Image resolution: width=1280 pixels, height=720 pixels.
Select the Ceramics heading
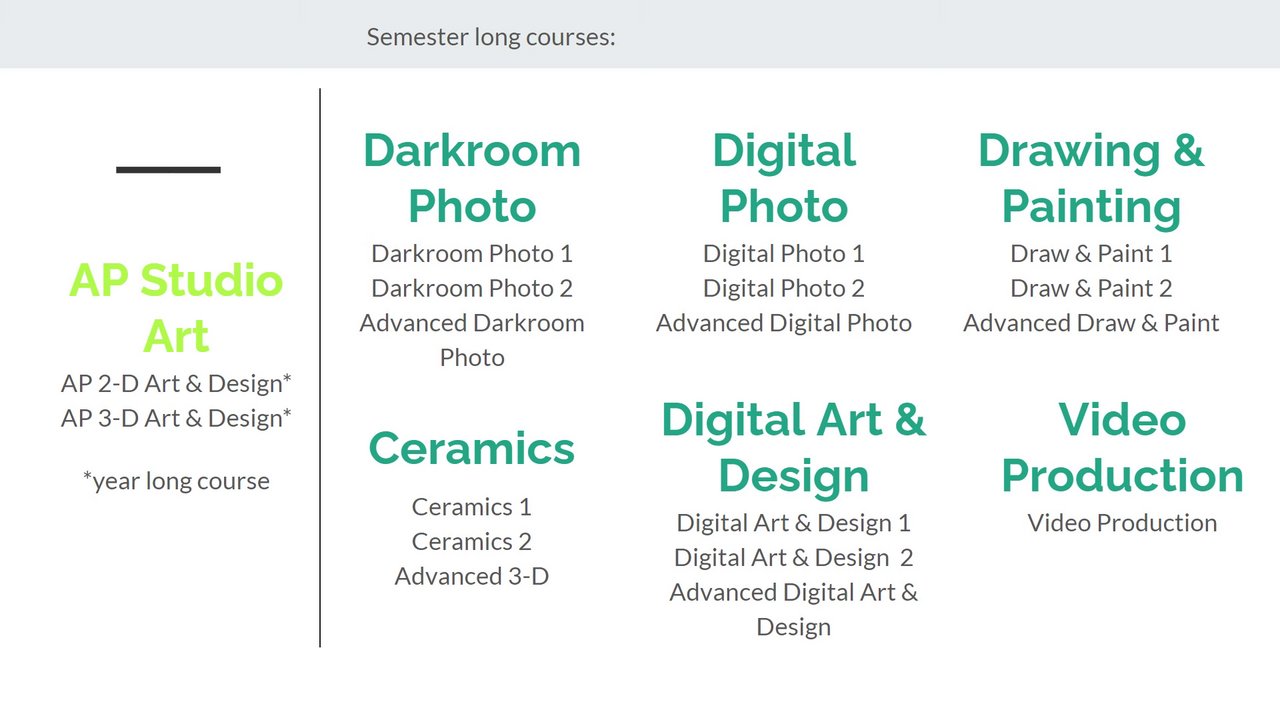471,448
